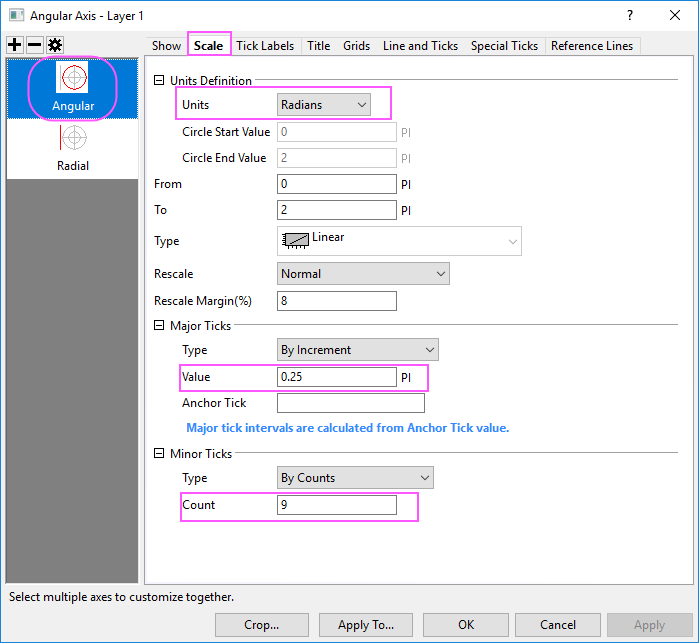Switch to the Tick Labels tab
Image resolution: width=699 pixels, height=643 pixels.
click(265, 46)
